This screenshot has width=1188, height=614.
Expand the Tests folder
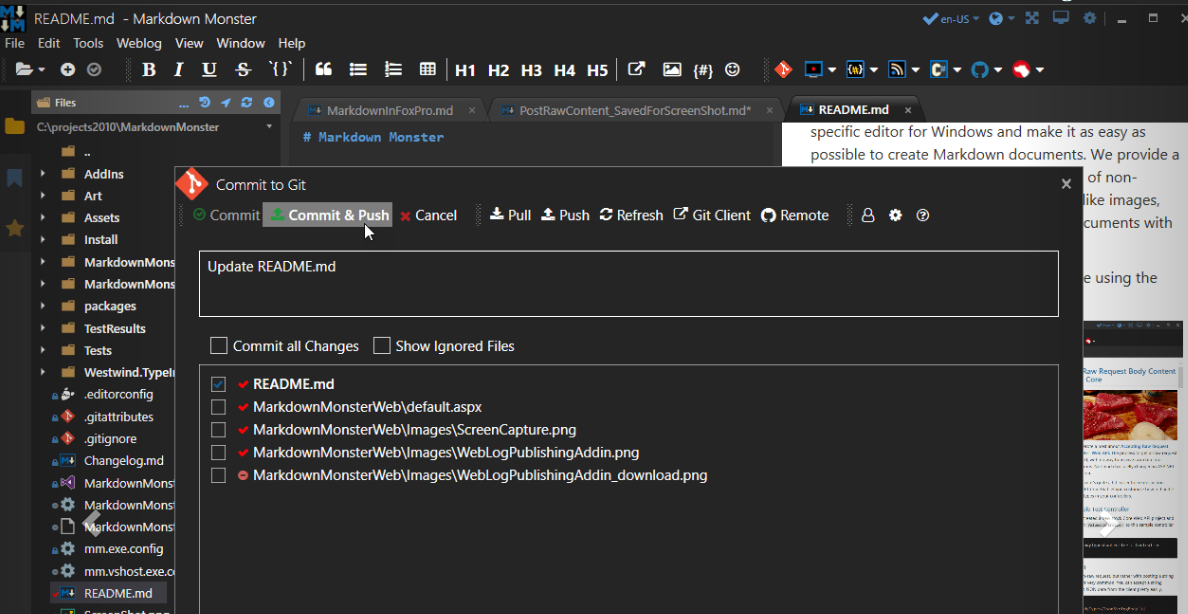pos(42,350)
